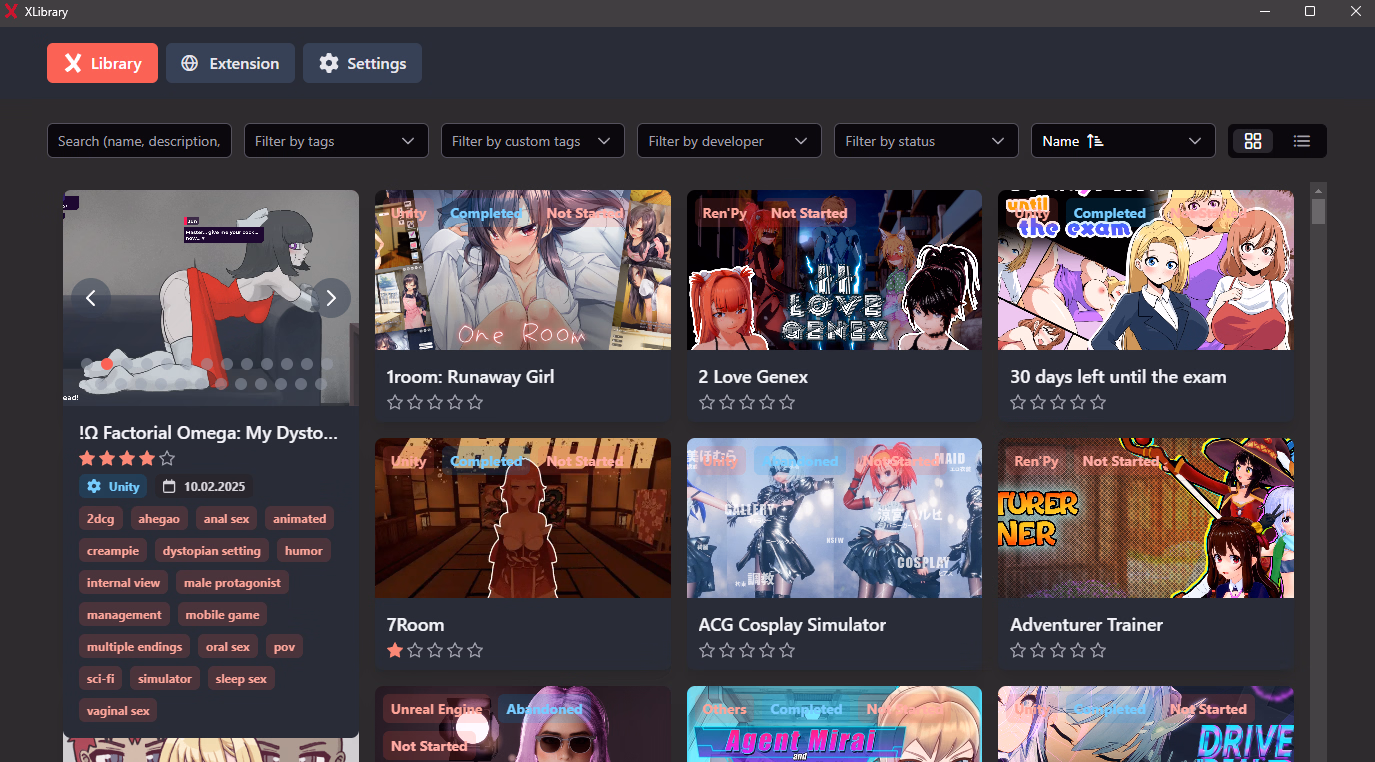Rate 2 Love Genex one star
Image resolution: width=1375 pixels, height=762 pixels.
click(x=707, y=403)
